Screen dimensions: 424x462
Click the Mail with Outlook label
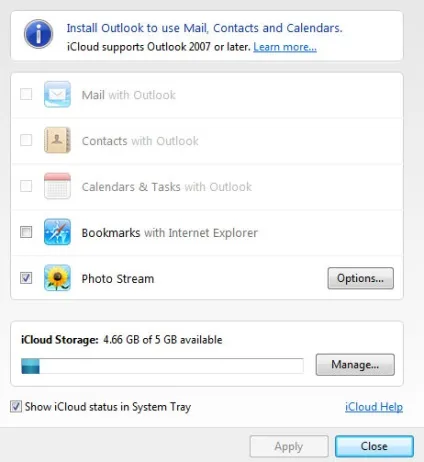tap(129, 95)
